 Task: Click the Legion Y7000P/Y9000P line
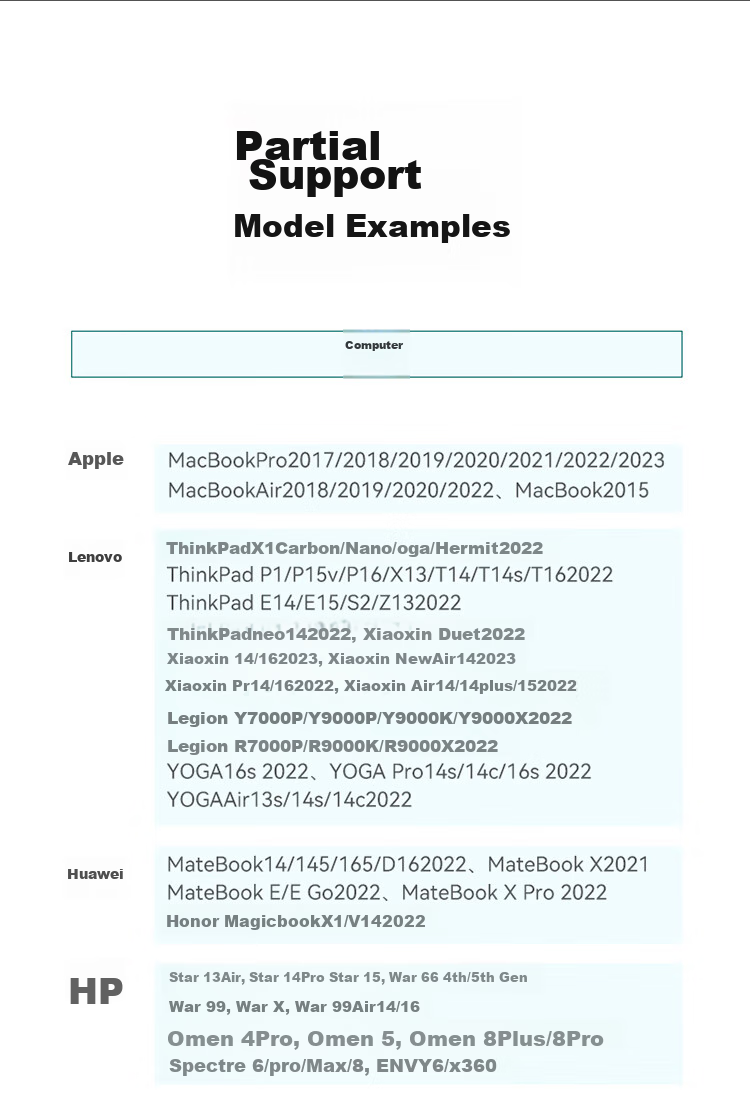point(369,718)
